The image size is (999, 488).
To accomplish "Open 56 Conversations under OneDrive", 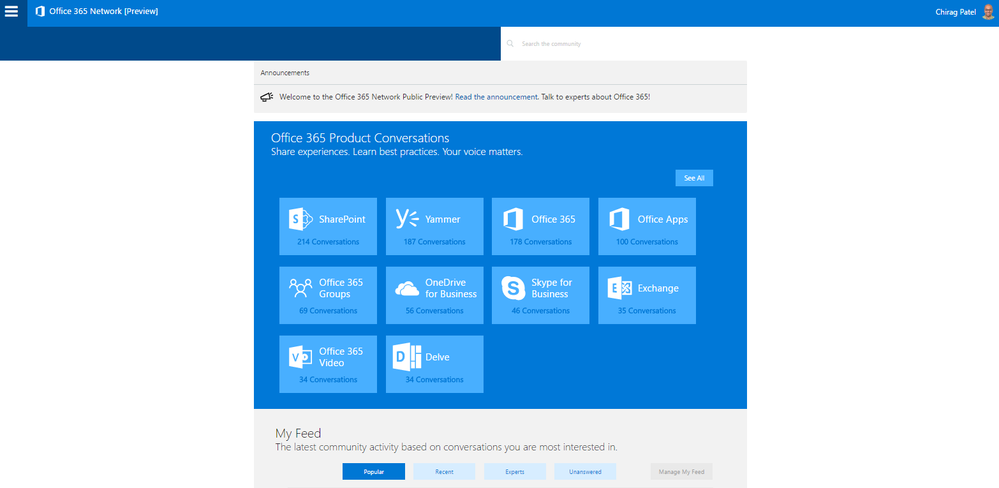I will pyautogui.click(x=435, y=311).
